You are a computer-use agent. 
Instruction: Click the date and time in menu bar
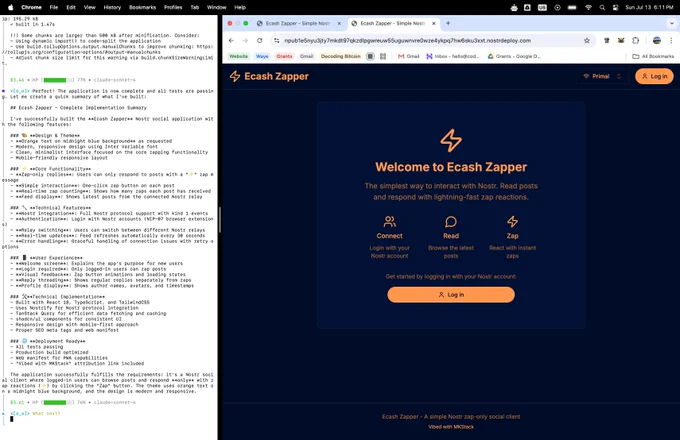[649, 7]
